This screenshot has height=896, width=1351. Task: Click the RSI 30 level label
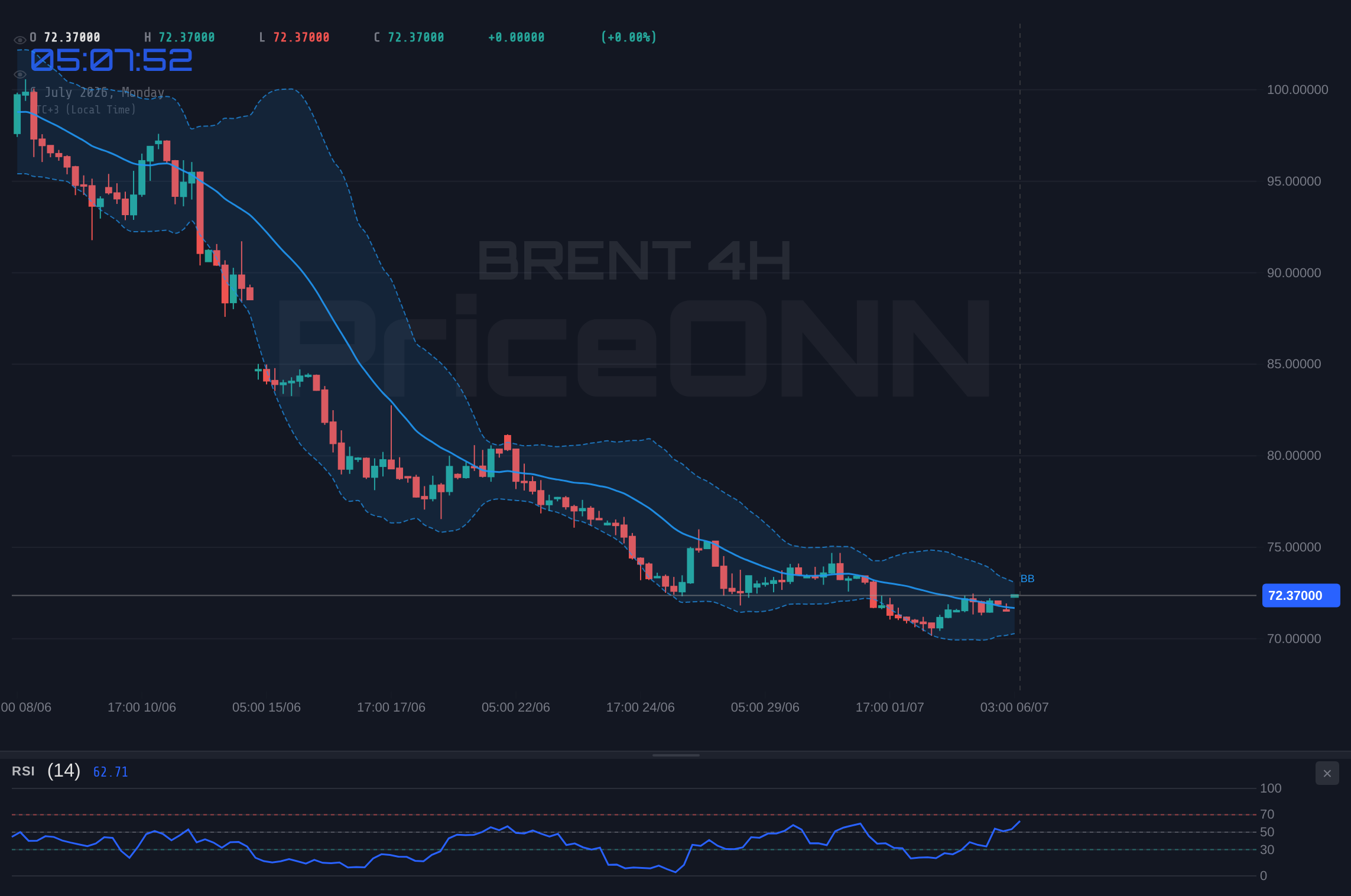pyautogui.click(x=1267, y=850)
